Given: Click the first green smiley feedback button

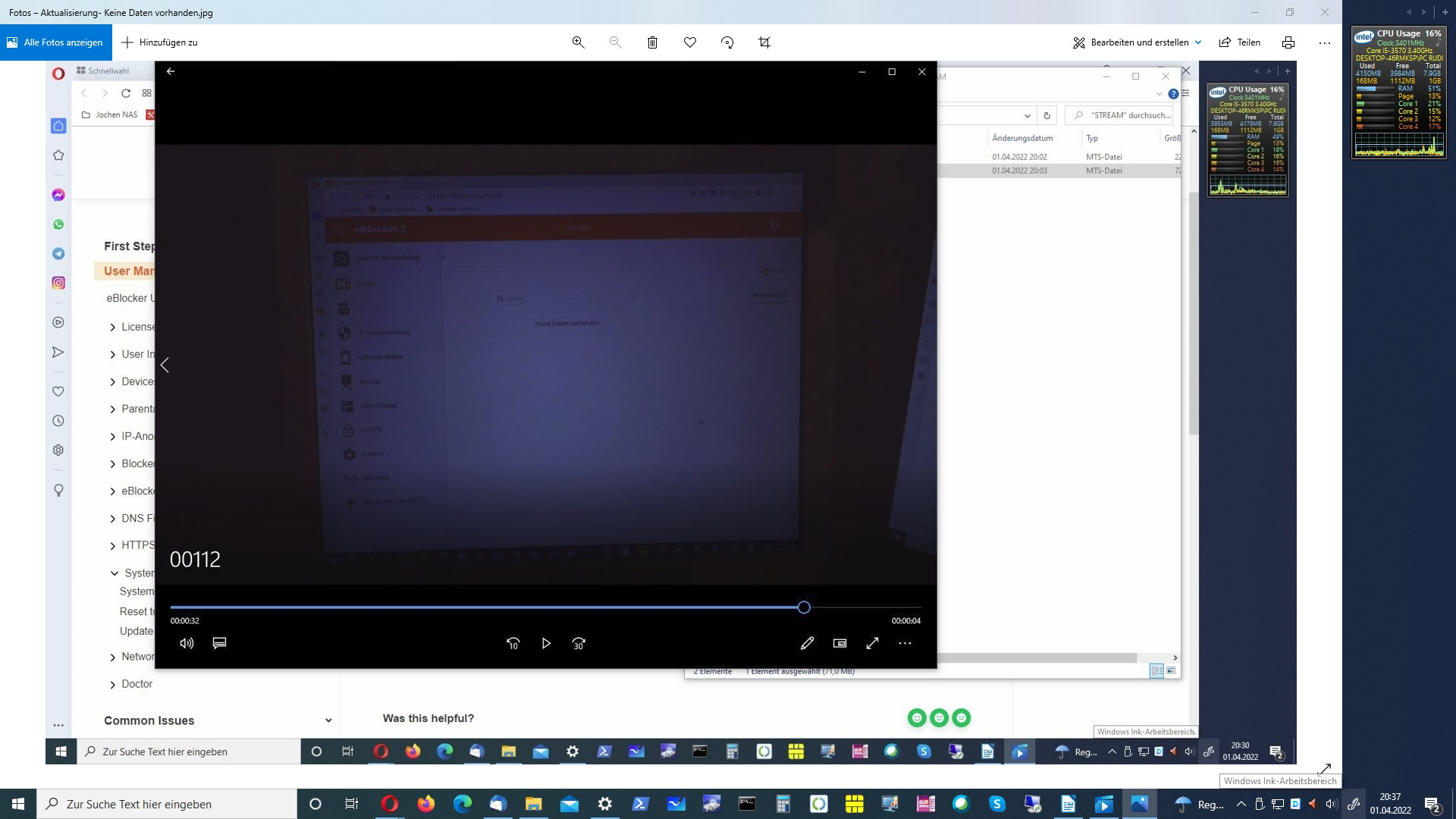Looking at the screenshot, I should pyautogui.click(x=917, y=717).
